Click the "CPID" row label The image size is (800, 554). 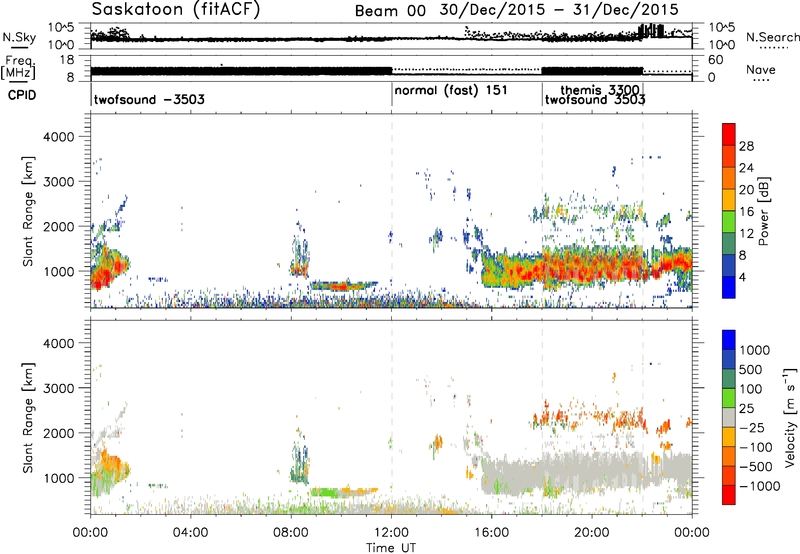coord(22,95)
